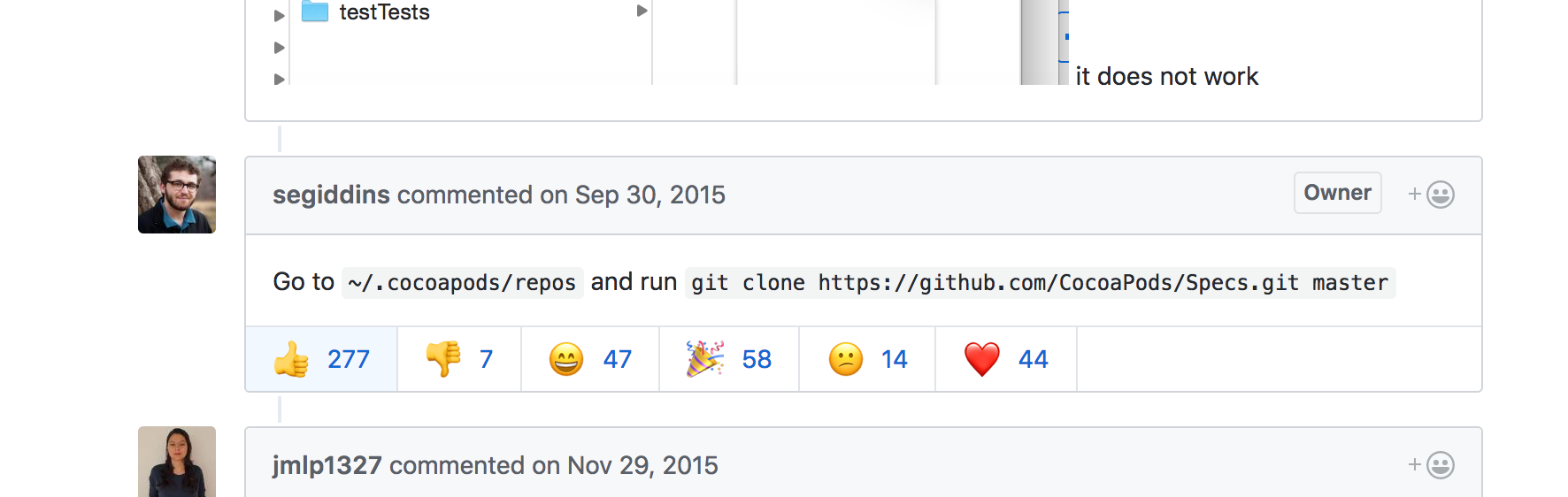Screen dimensions: 1568x497
Task: Toggle the laughing face reaction with 47
Action: point(590,359)
